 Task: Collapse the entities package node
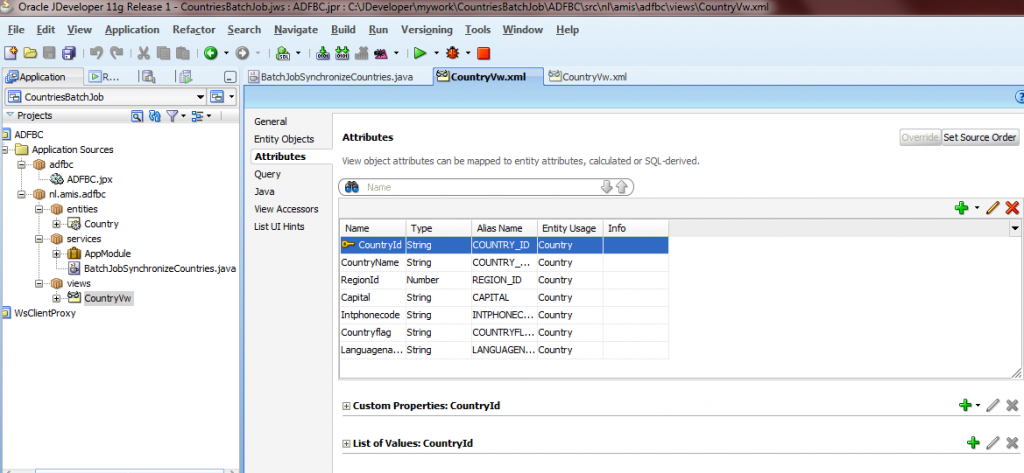tap(40, 209)
